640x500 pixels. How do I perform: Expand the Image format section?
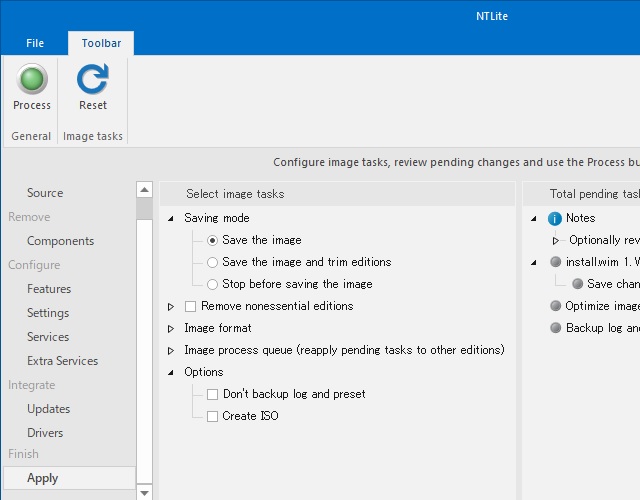pos(171,329)
